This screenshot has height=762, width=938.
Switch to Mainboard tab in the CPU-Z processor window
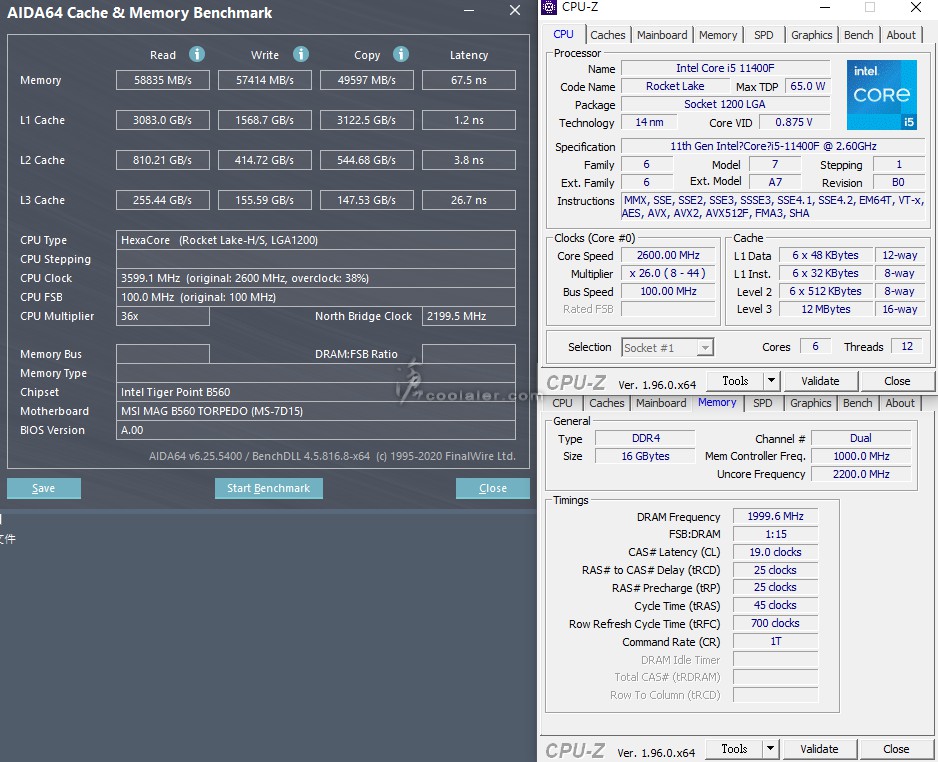(x=662, y=35)
